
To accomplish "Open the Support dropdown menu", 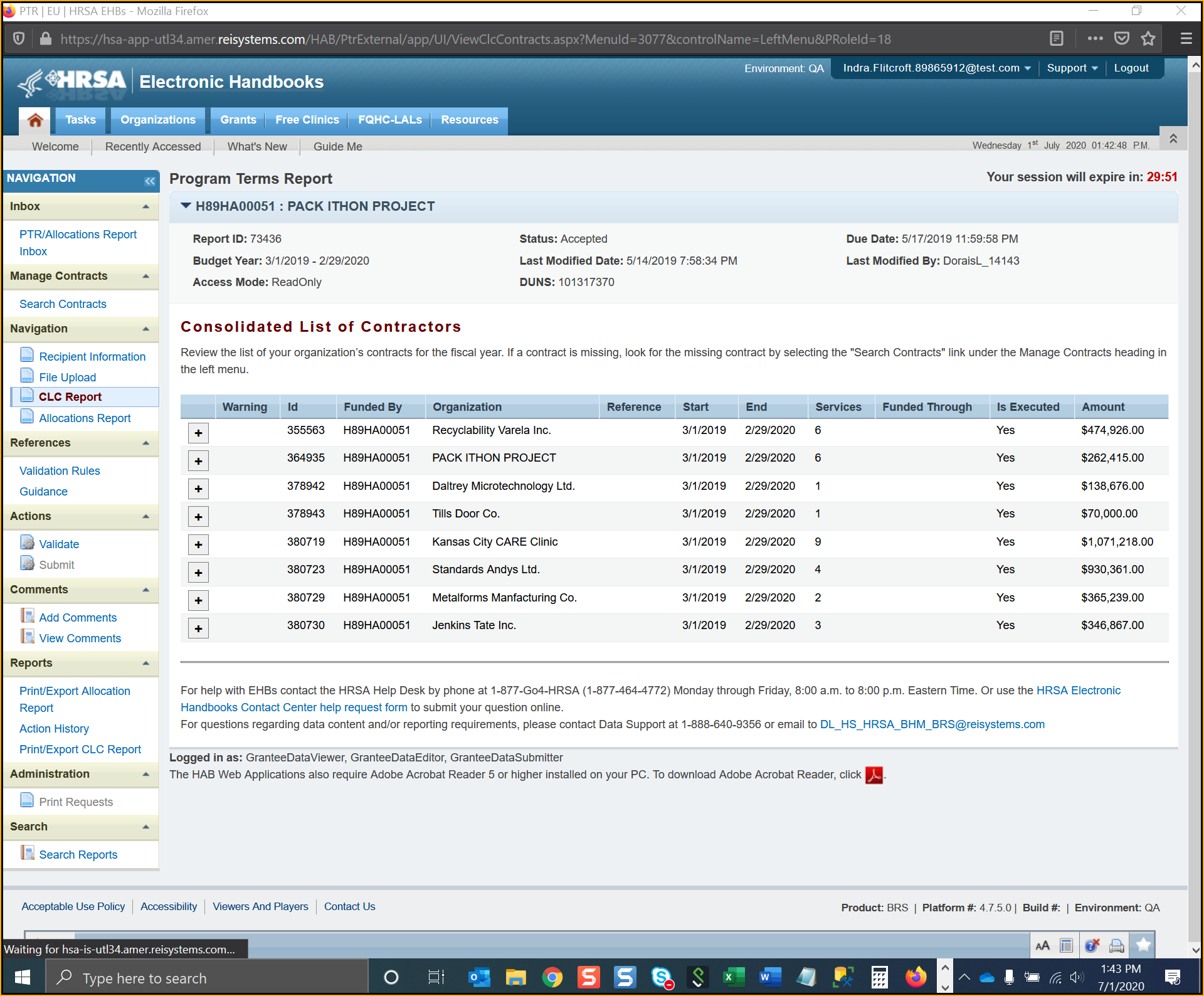I will tap(1072, 68).
